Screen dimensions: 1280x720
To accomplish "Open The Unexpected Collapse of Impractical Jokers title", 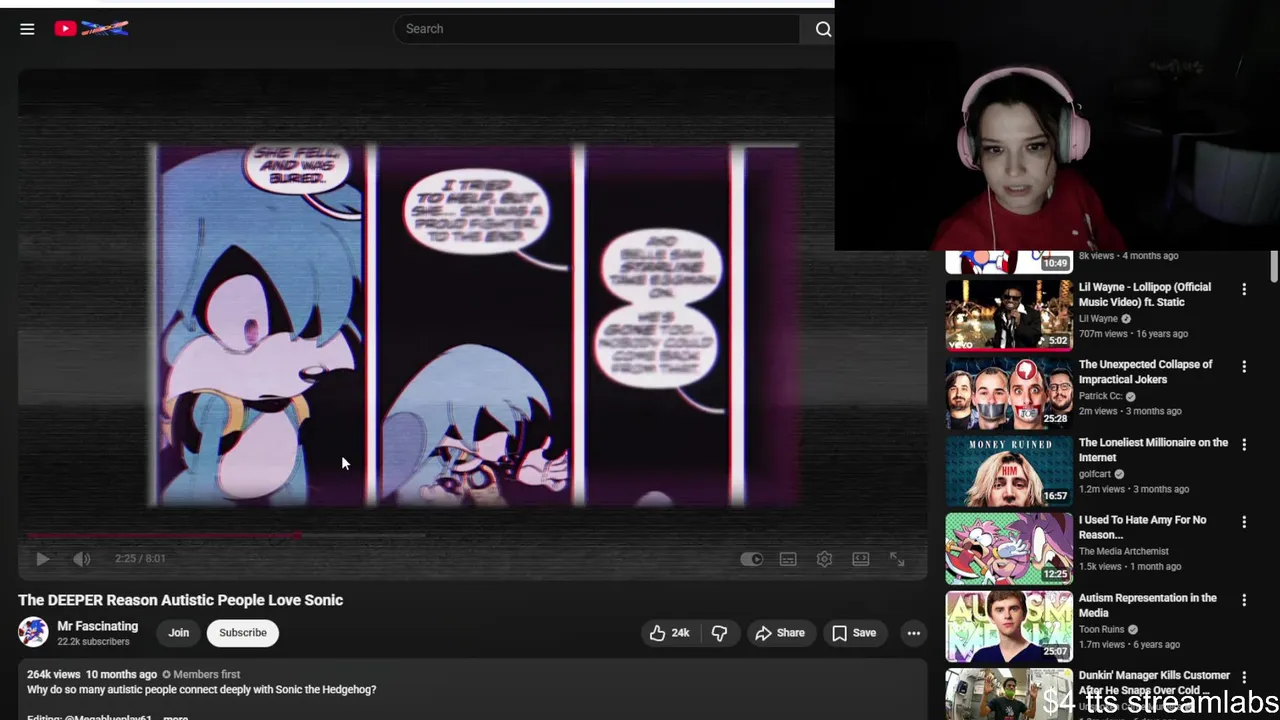I will pyautogui.click(x=1145, y=372).
